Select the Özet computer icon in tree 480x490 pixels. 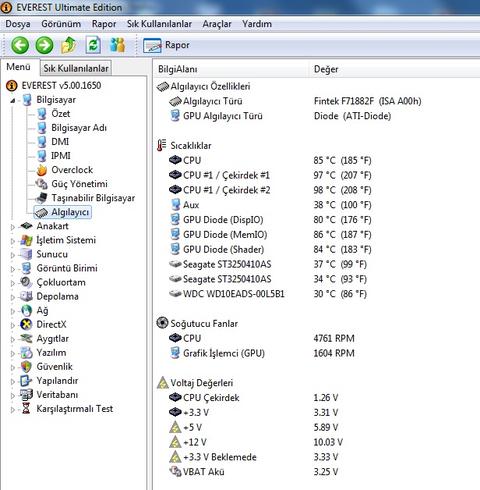[x=42, y=114]
